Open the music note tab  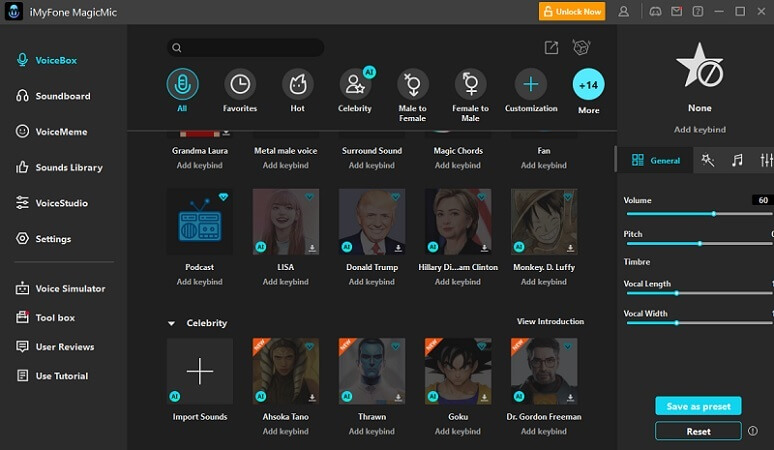[x=737, y=160]
